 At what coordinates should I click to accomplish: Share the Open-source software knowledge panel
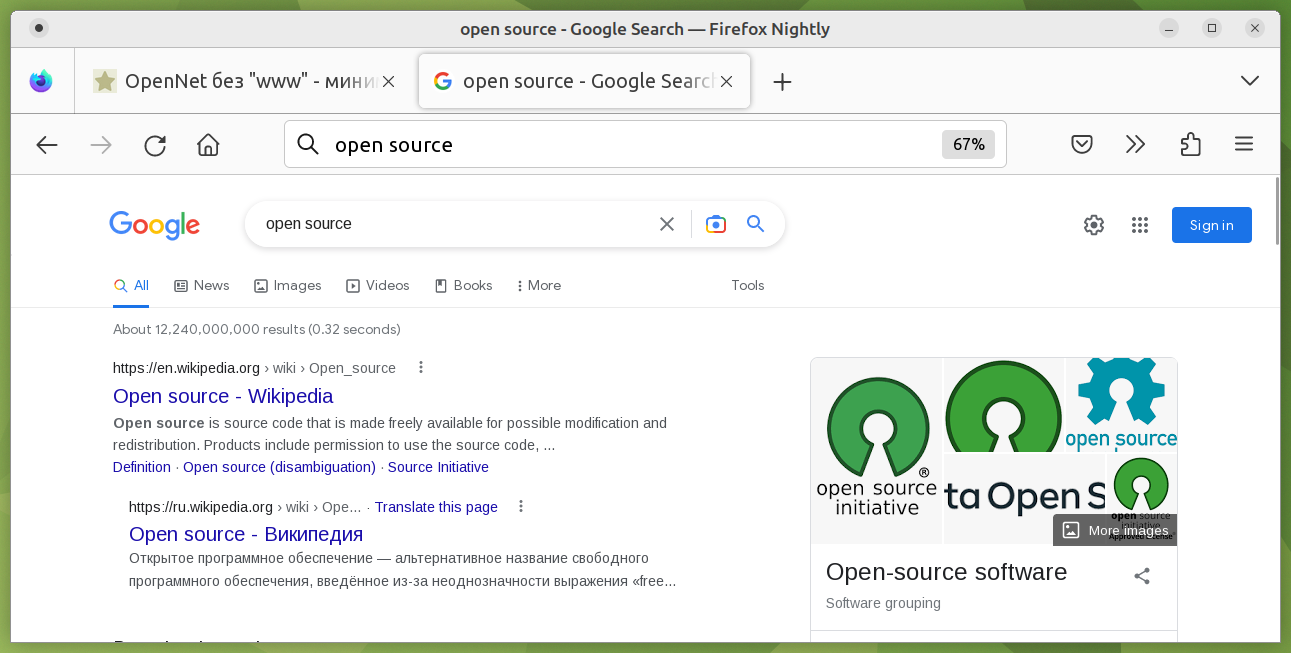1142,576
